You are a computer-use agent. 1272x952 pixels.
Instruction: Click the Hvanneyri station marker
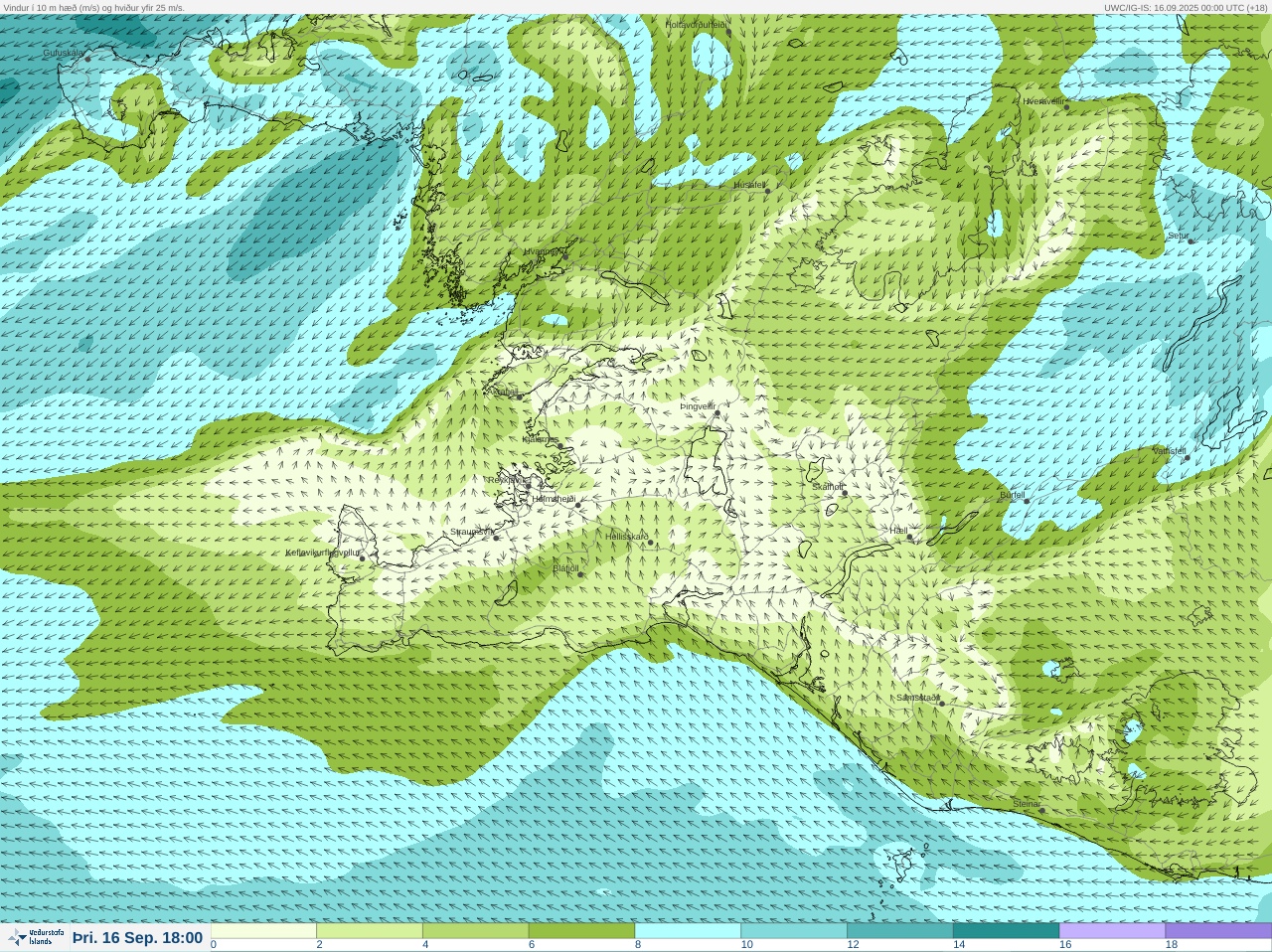tap(565, 257)
